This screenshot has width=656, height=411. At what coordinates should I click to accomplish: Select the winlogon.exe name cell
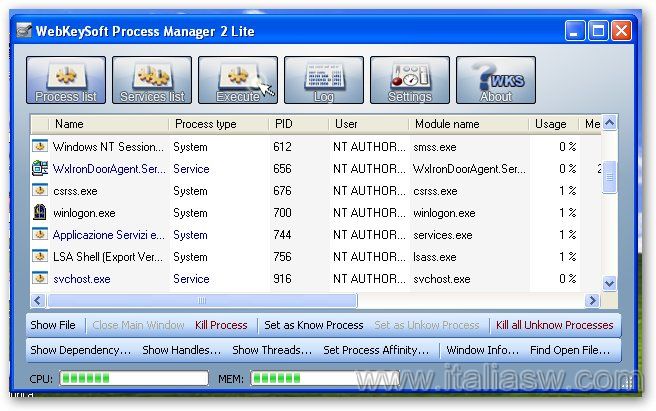click(84, 213)
